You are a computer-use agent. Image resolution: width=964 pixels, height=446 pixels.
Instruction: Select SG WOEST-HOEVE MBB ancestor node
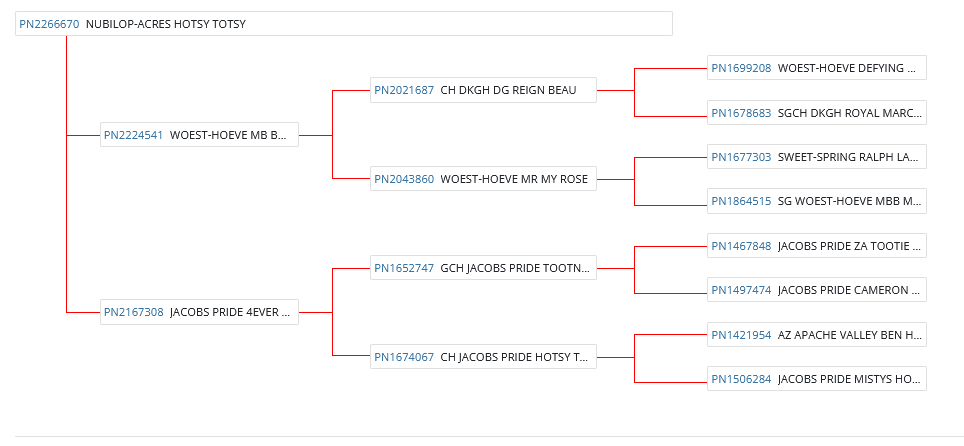[x=849, y=201]
